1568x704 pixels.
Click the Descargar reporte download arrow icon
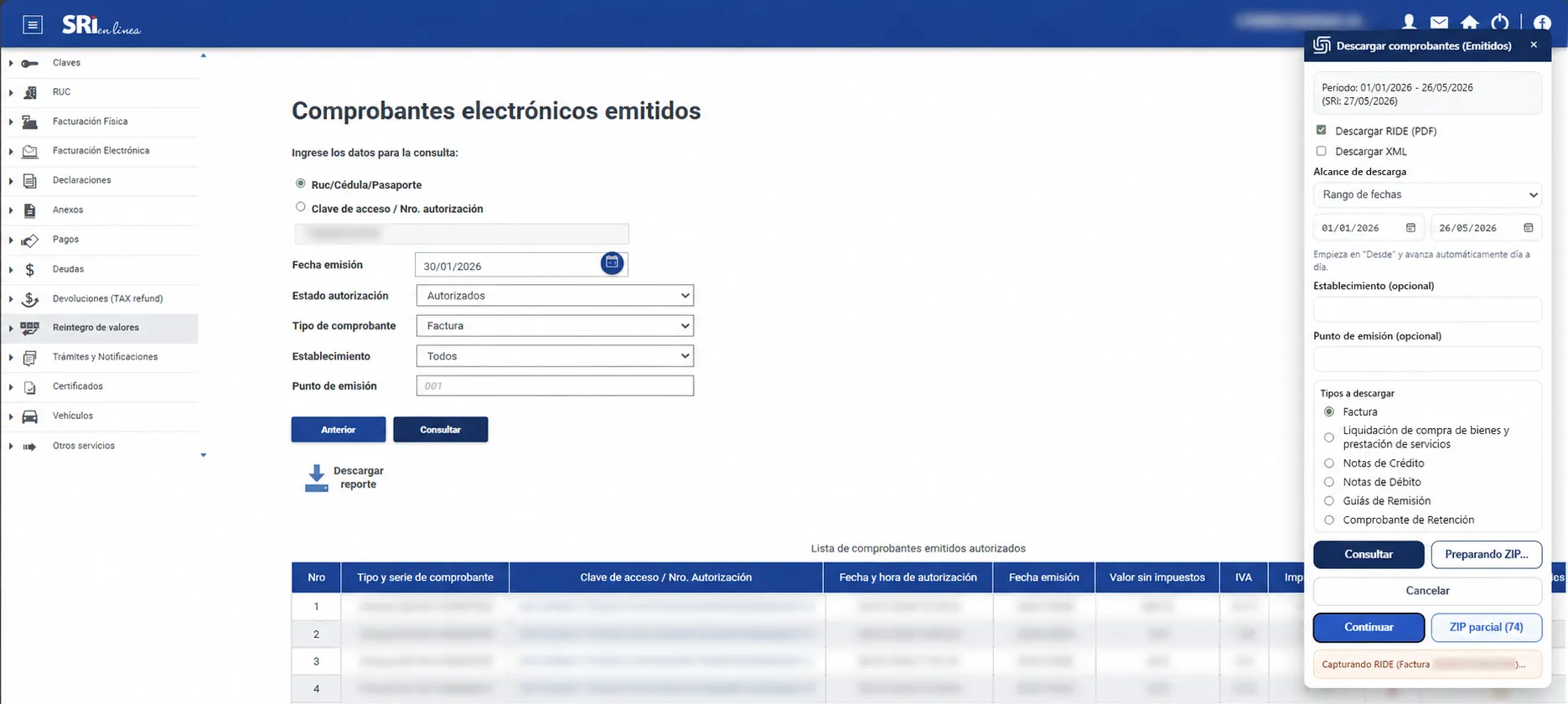coord(317,478)
